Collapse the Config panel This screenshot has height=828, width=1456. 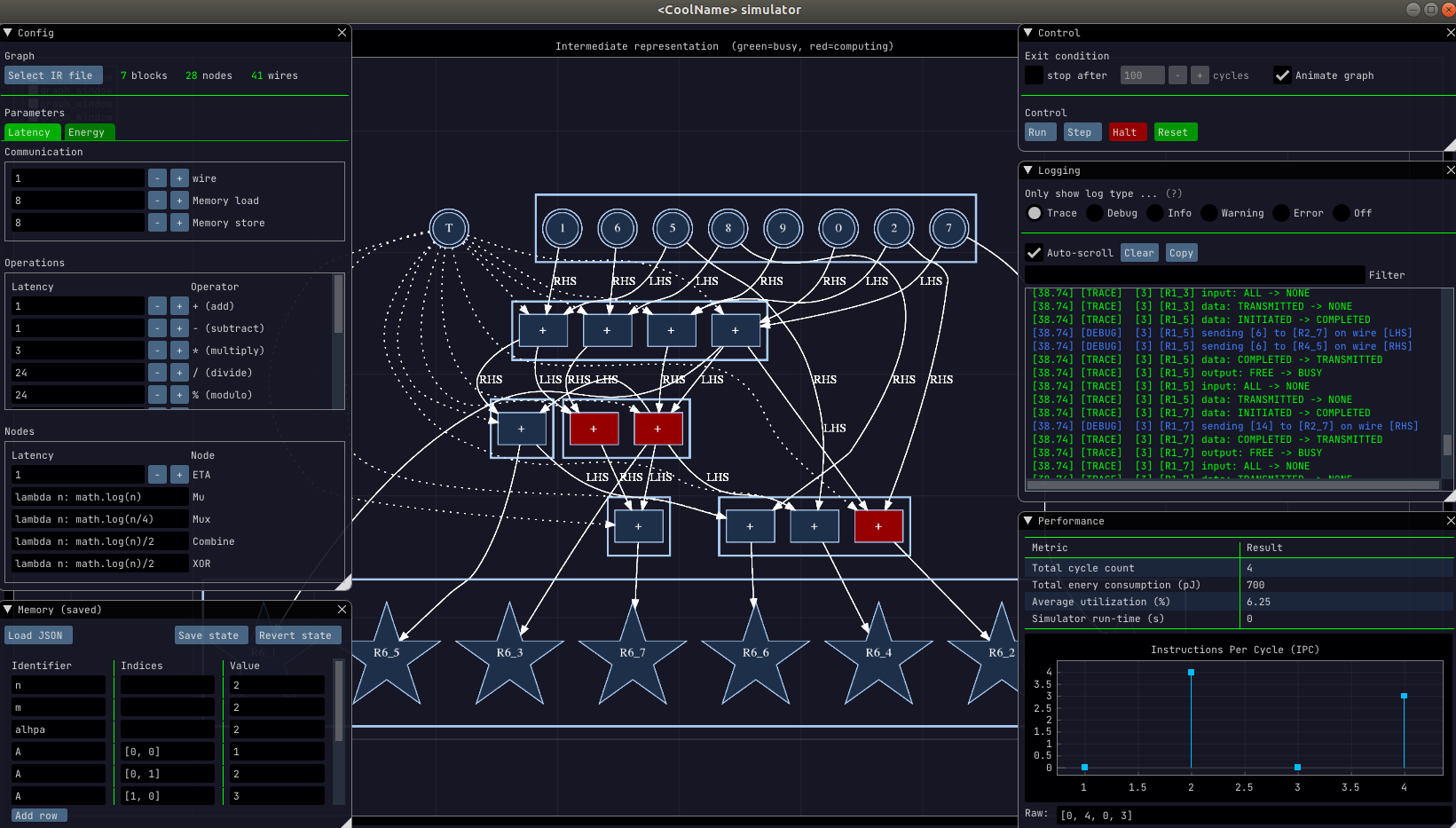[8, 33]
